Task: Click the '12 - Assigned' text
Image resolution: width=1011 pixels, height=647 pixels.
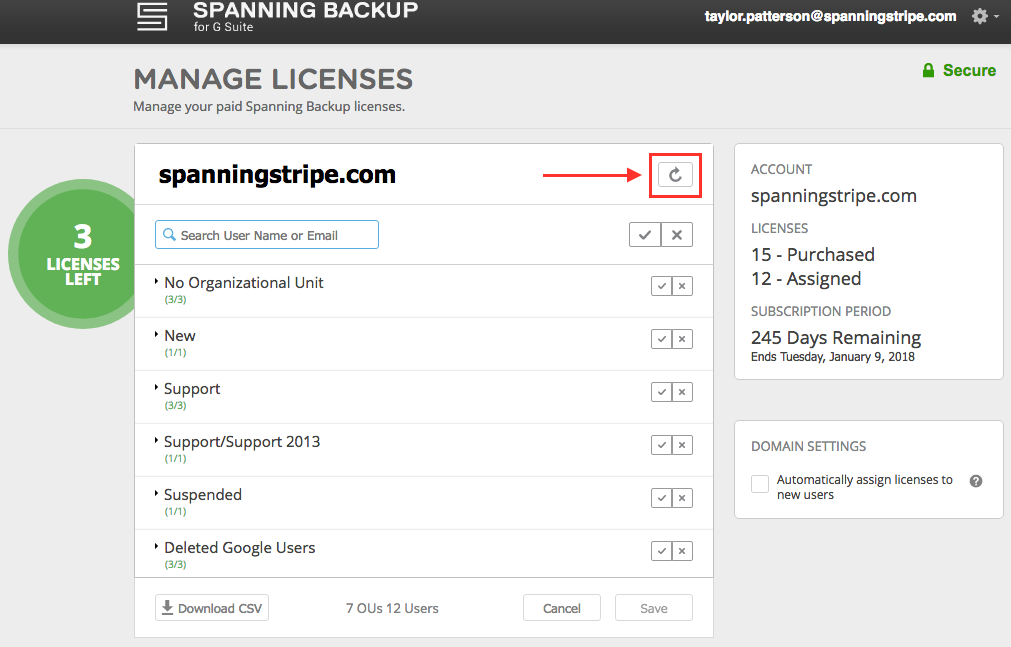Action: (x=806, y=279)
